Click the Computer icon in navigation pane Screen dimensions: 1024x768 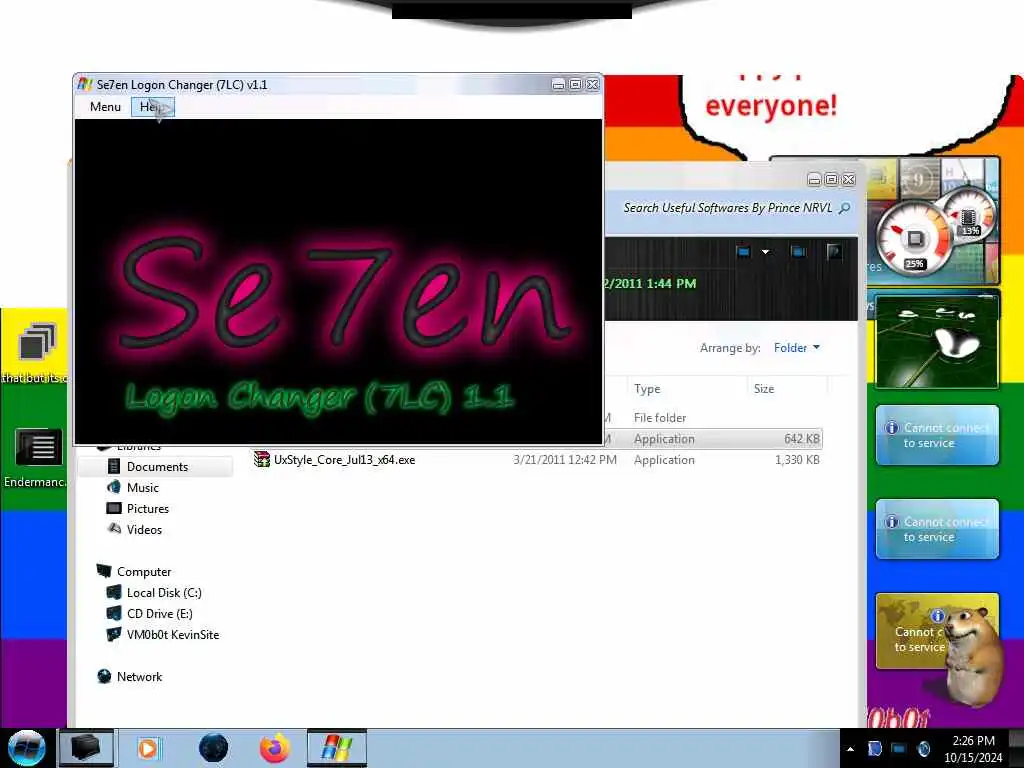tap(104, 571)
